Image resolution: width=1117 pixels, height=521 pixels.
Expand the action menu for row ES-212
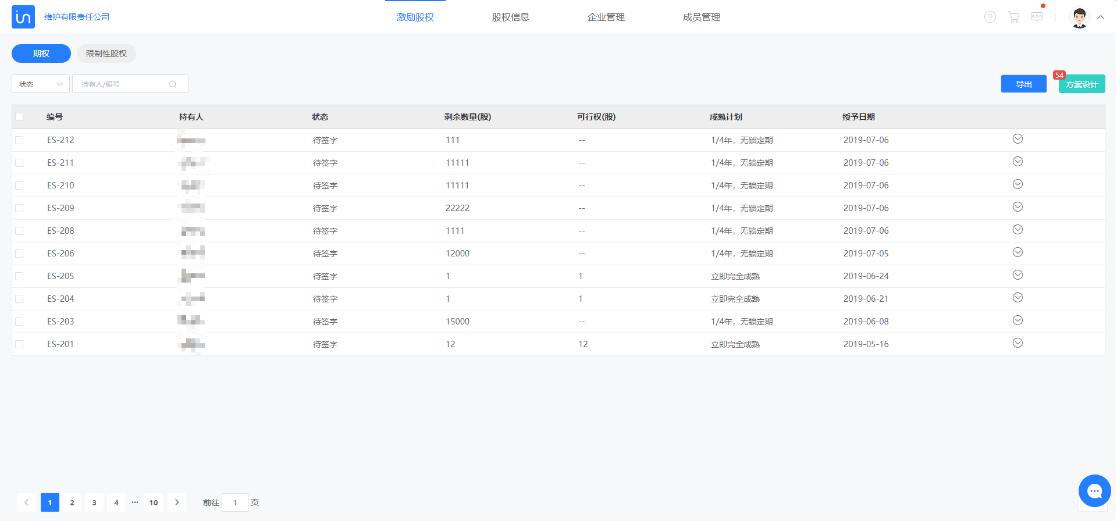[x=1018, y=139]
